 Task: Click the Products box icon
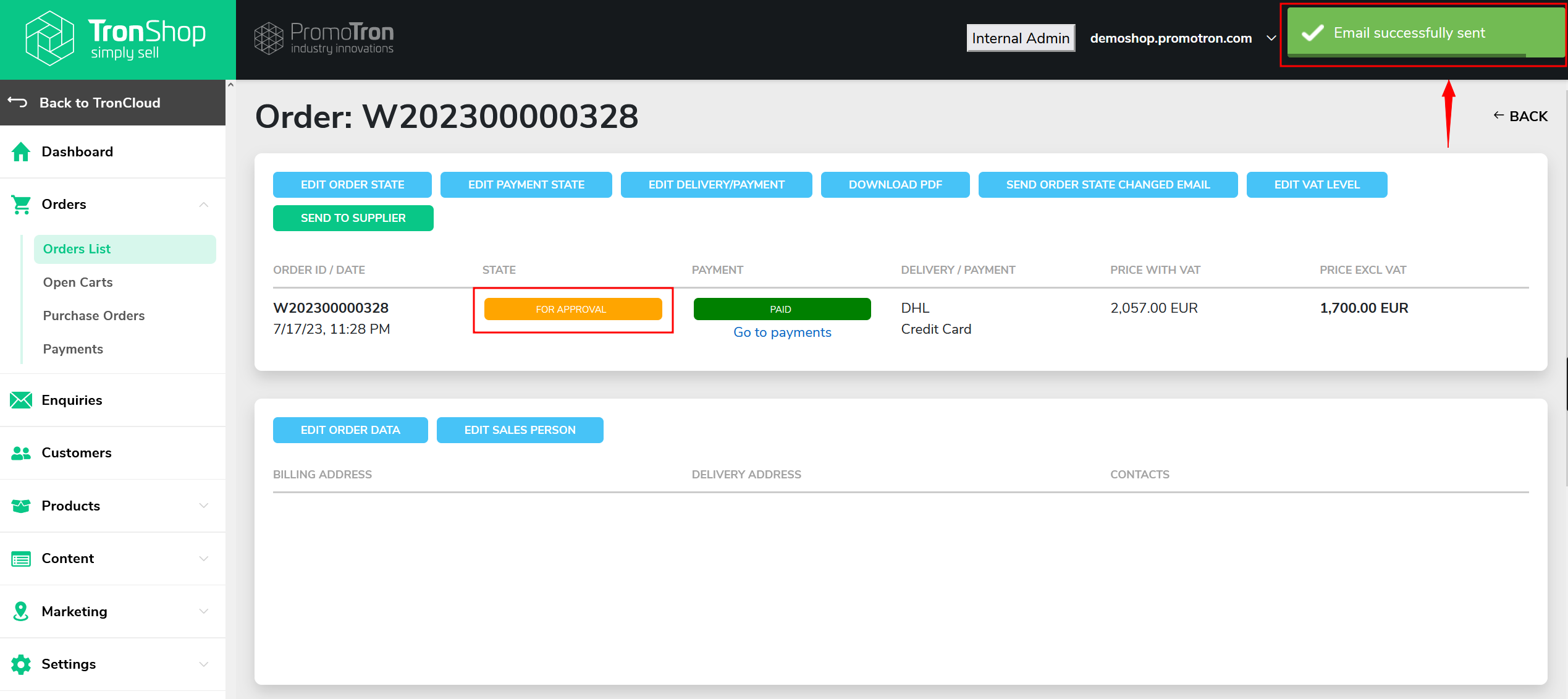tap(21, 506)
